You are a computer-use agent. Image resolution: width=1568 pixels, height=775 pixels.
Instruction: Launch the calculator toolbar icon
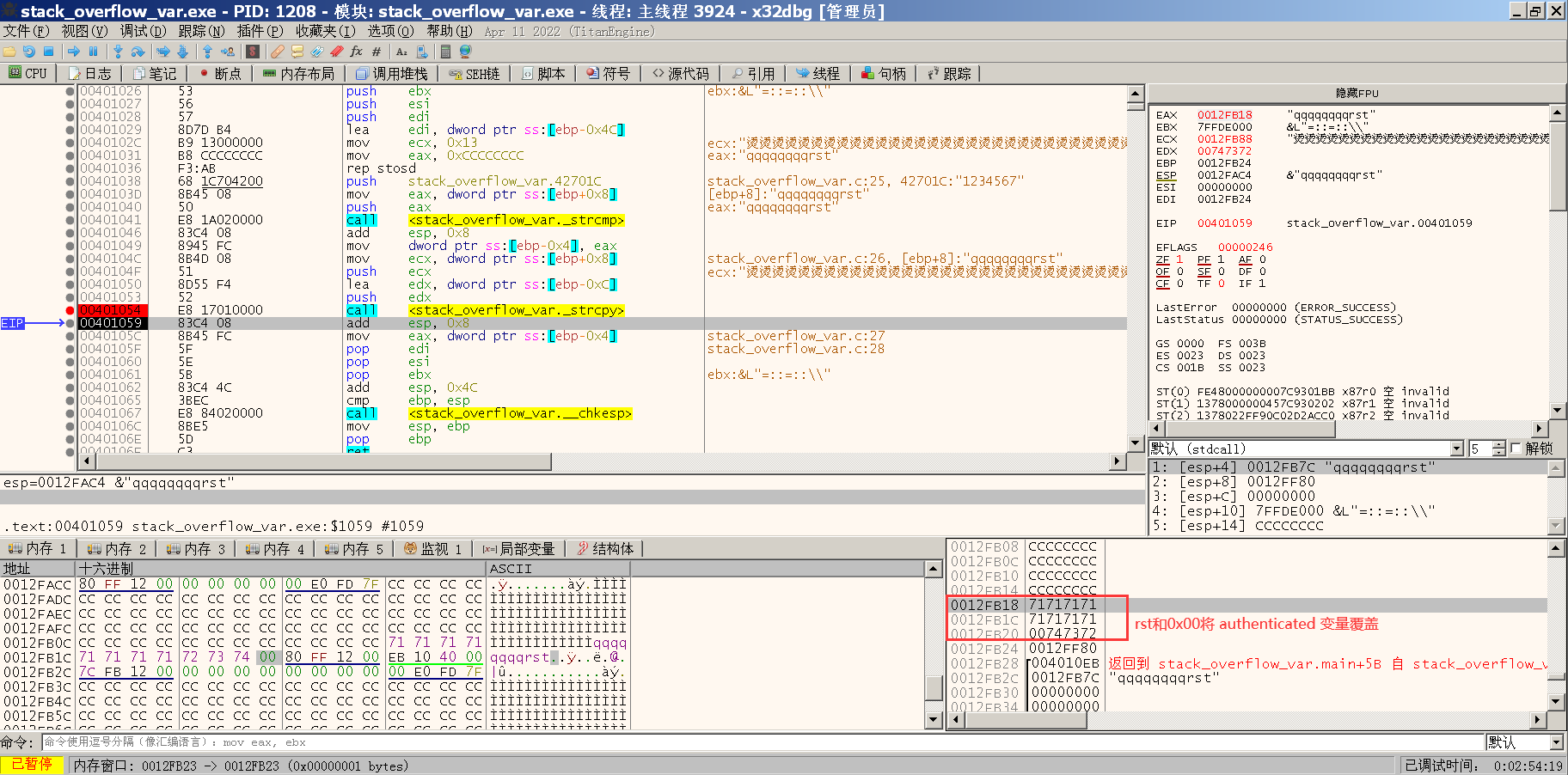[x=445, y=52]
